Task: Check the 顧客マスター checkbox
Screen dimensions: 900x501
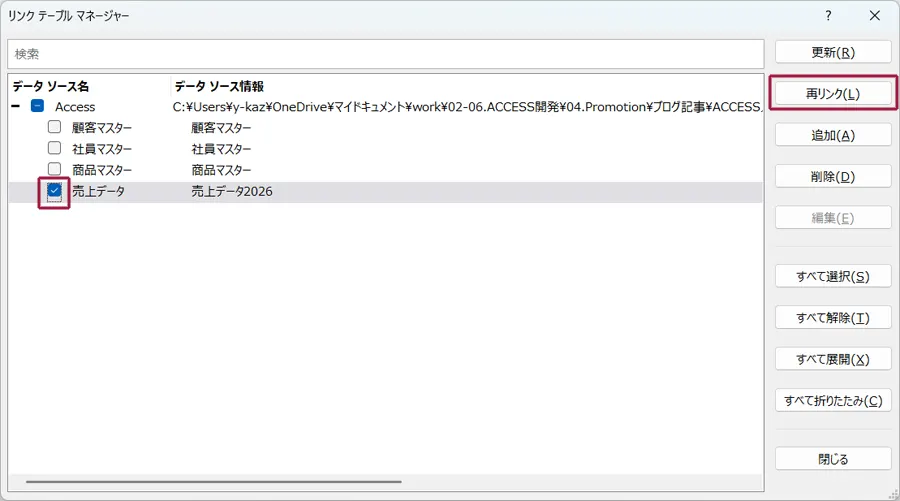Action: pos(55,128)
